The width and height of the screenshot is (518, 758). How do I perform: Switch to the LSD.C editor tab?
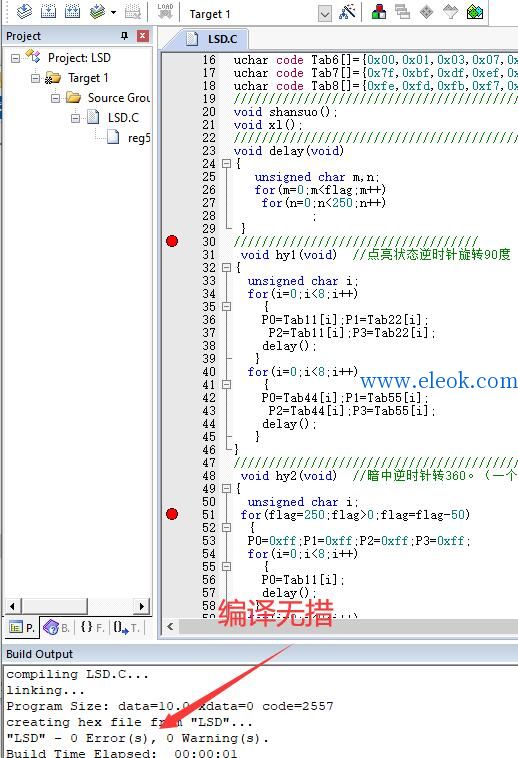[214, 39]
